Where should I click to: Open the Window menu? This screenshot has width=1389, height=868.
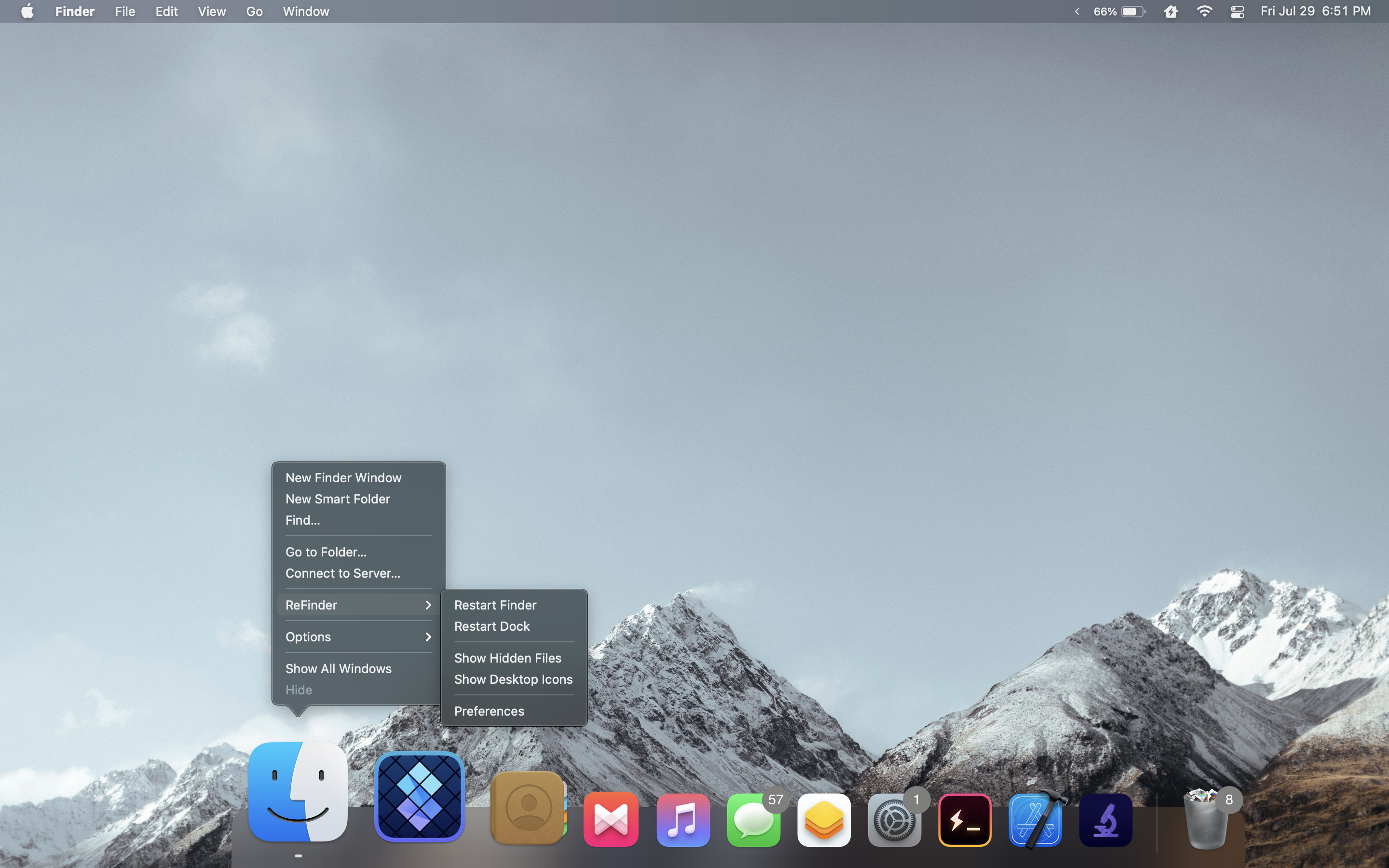[306, 12]
